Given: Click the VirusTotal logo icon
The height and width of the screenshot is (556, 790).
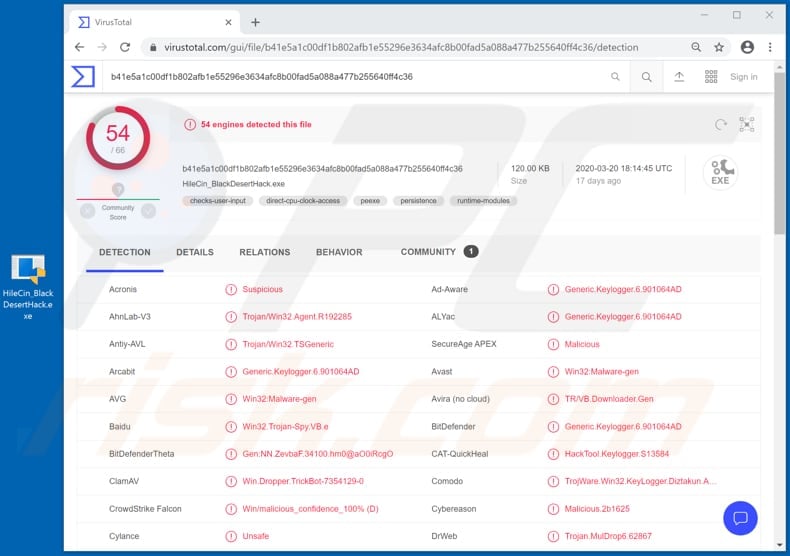Looking at the screenshot, I should (x=83, y=77).
